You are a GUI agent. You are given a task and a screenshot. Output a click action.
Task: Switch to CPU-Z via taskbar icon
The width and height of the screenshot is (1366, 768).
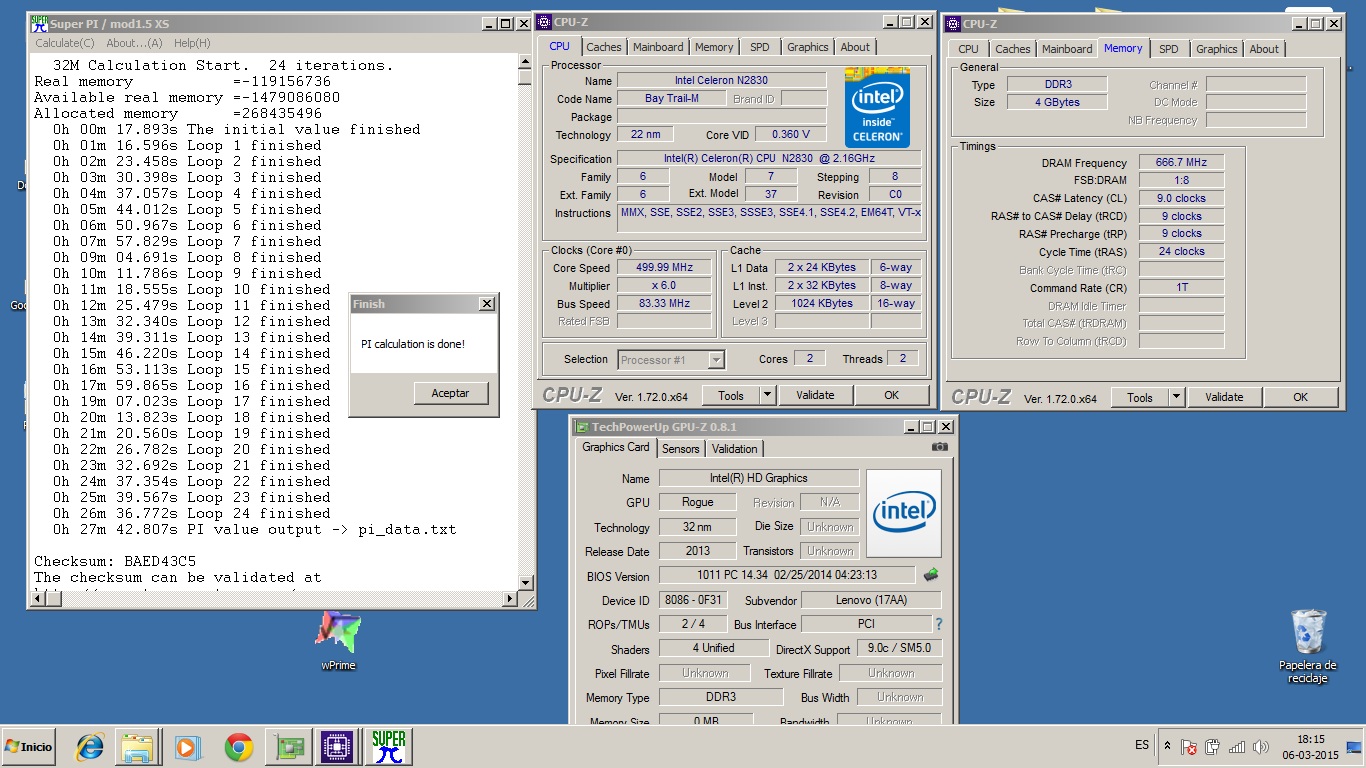coord(338,747)
